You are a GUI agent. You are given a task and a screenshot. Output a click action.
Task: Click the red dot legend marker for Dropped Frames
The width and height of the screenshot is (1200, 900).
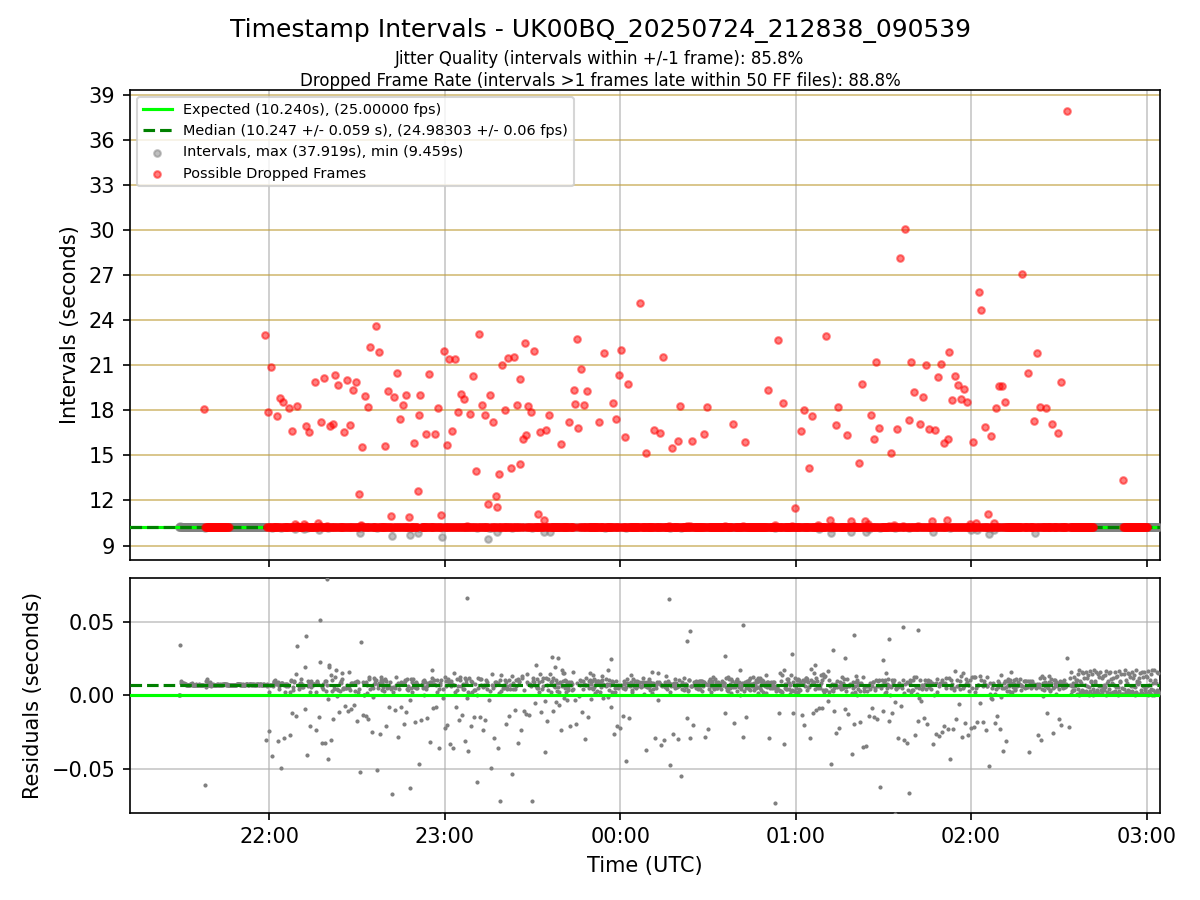point(158,173)
